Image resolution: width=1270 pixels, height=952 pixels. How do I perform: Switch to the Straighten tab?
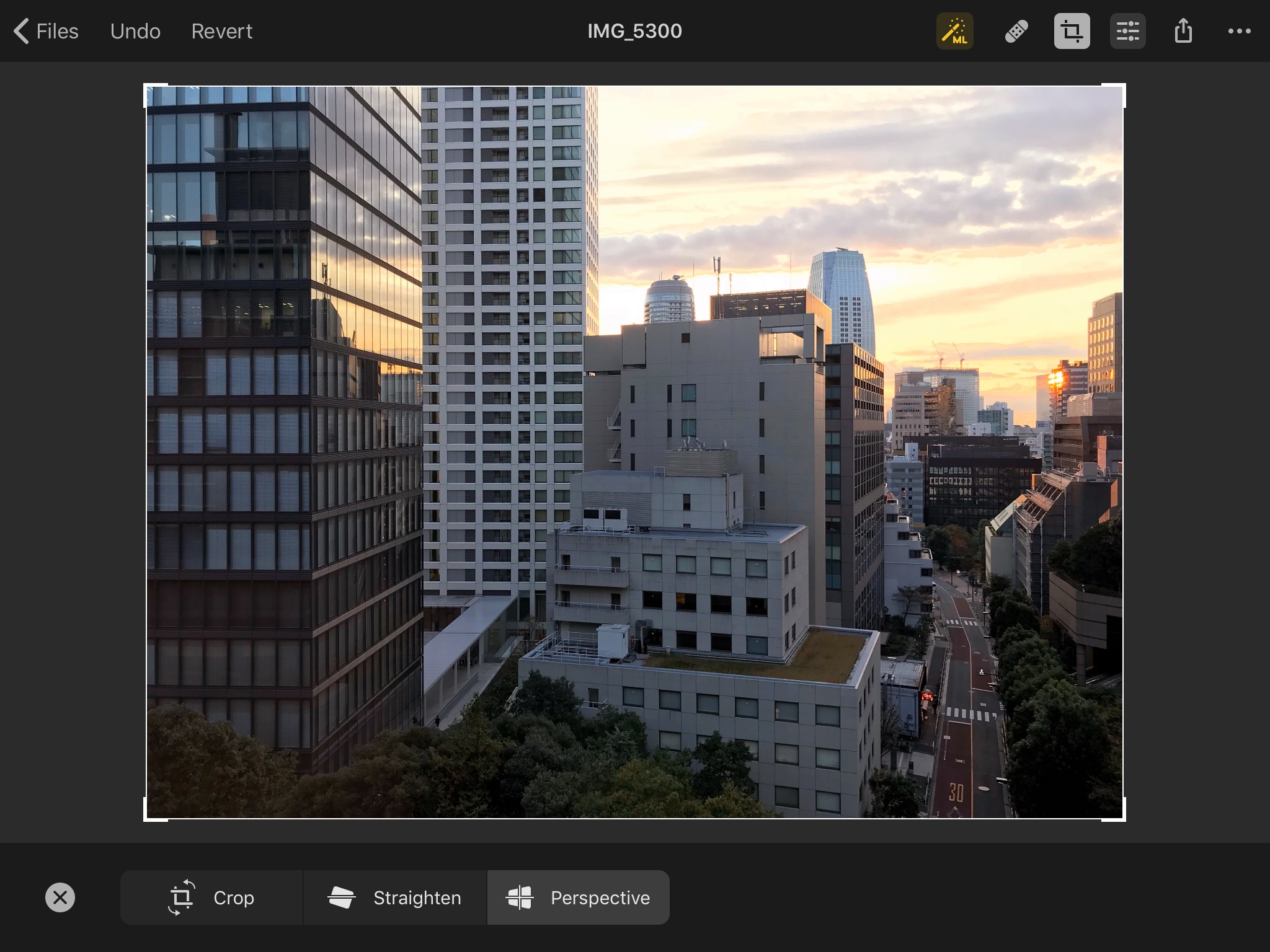tap(417, 897)
